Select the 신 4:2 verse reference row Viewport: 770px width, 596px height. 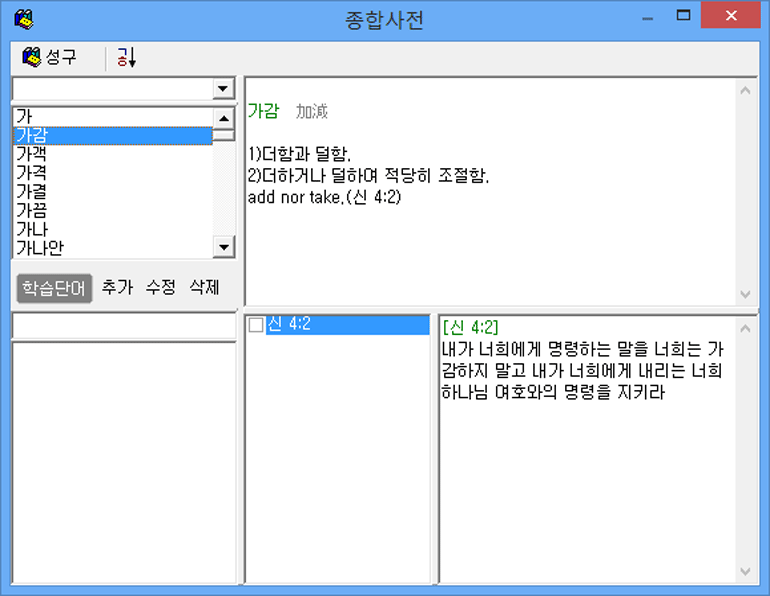(347, 325)
